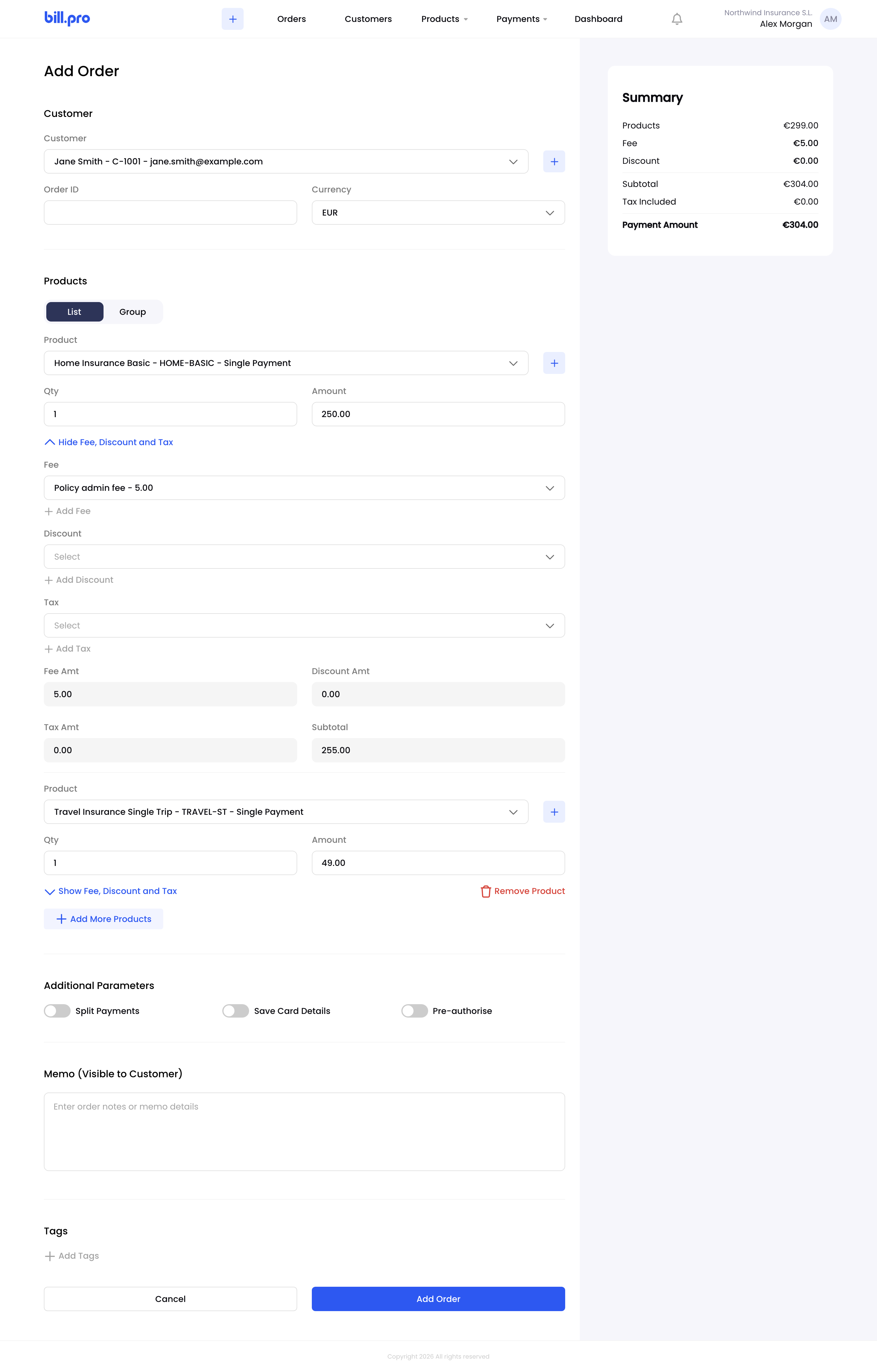Open the Currency dropdown set to EUR
Screen dimensions: 877x1372
(x=438, y=213)
